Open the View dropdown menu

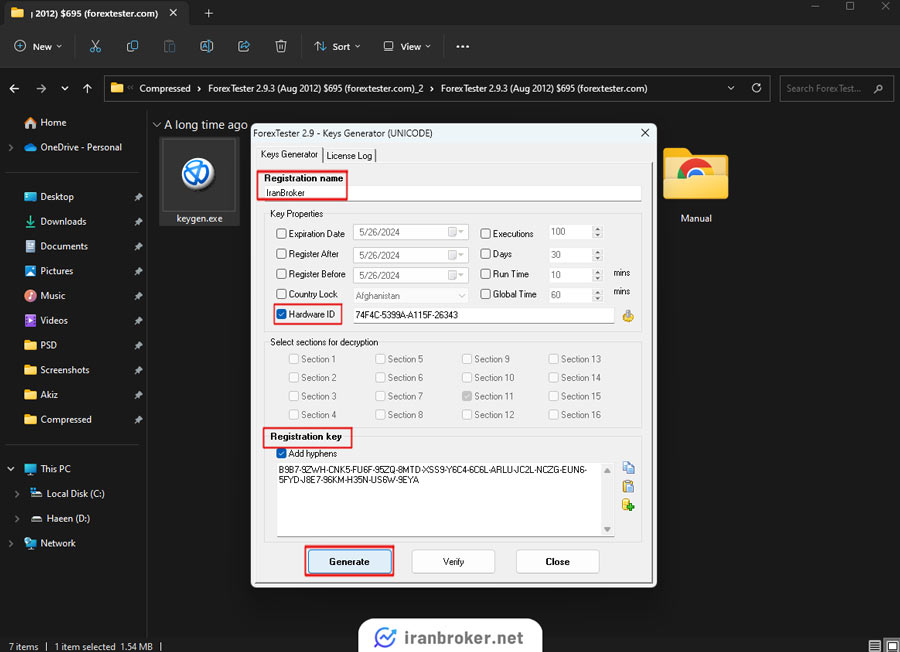coord(407,46)
